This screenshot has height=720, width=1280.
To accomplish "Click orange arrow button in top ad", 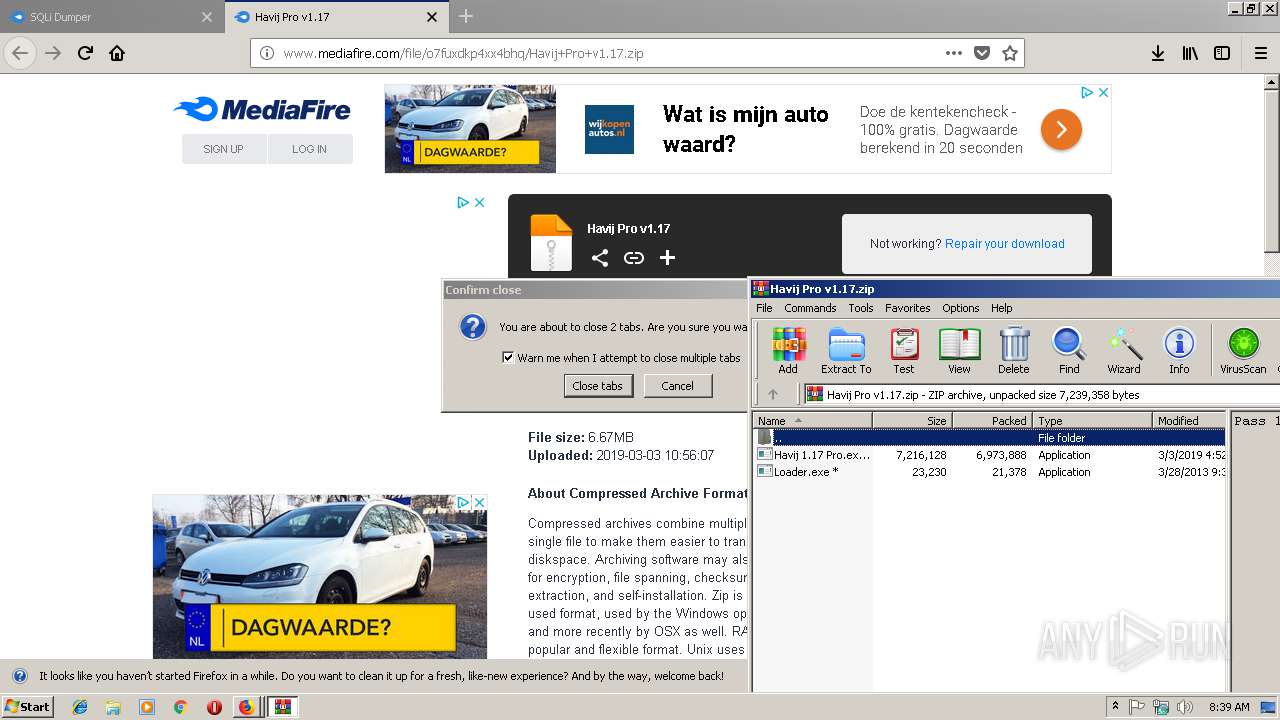I will 1061,129.
